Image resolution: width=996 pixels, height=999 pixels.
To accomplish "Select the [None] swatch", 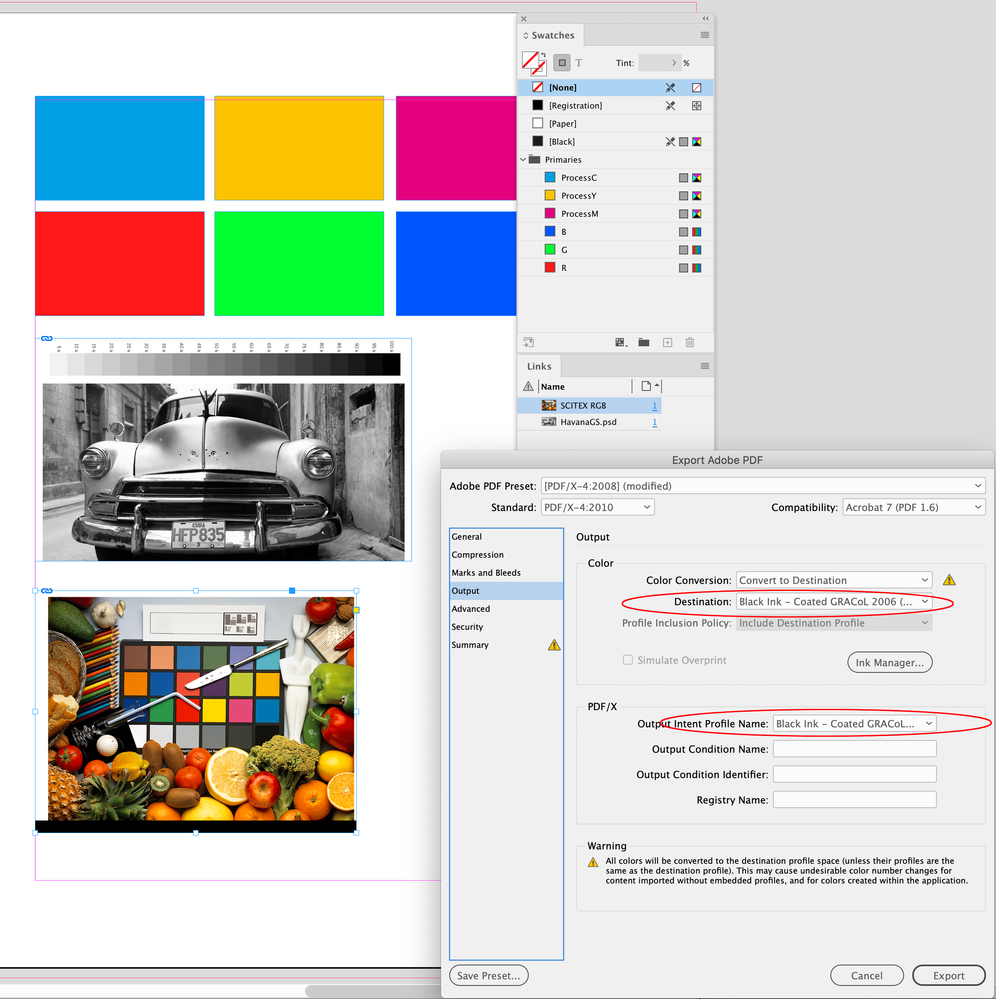I will coord(615,87).
